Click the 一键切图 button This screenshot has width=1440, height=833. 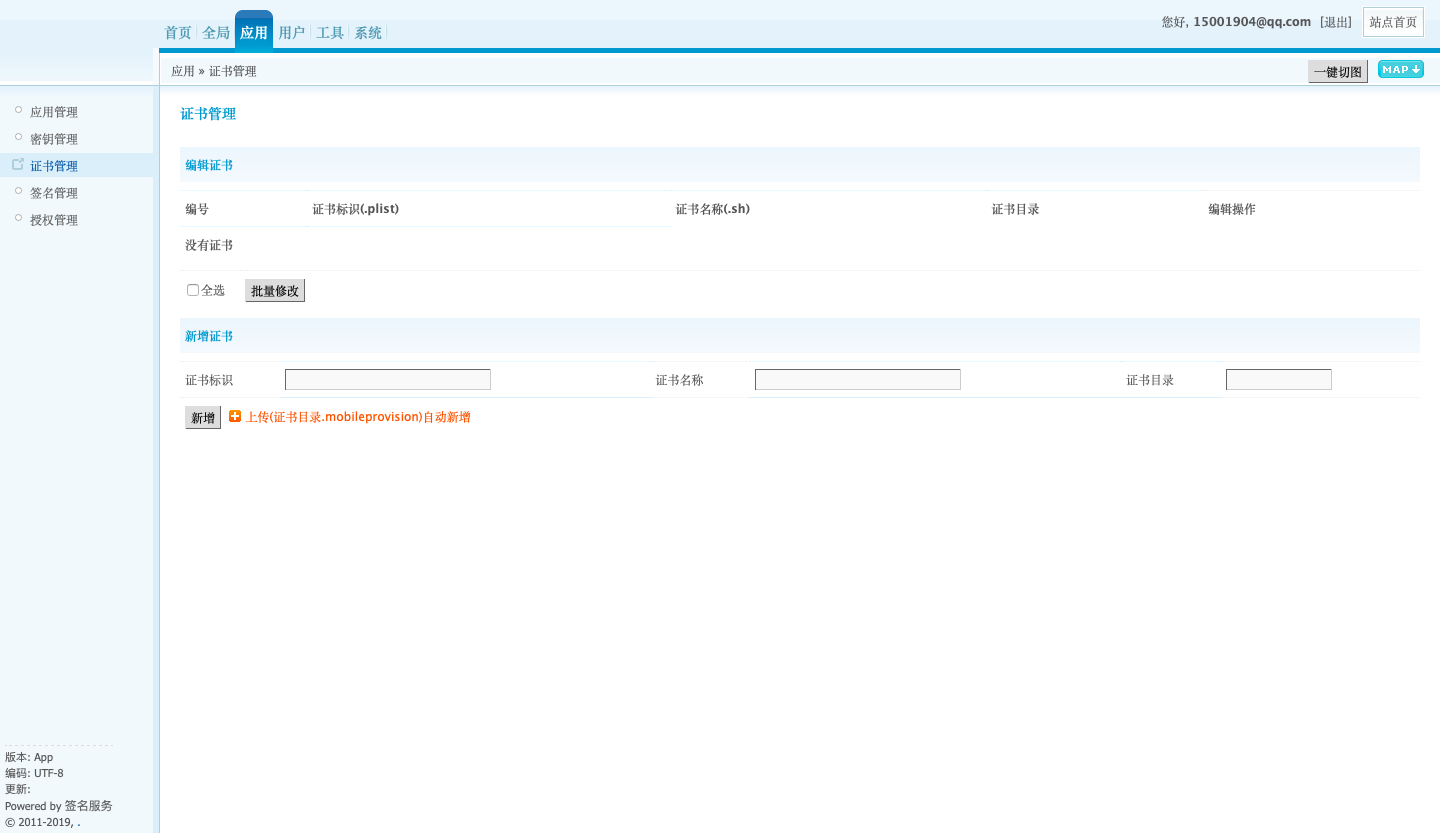coord(1337,72)
